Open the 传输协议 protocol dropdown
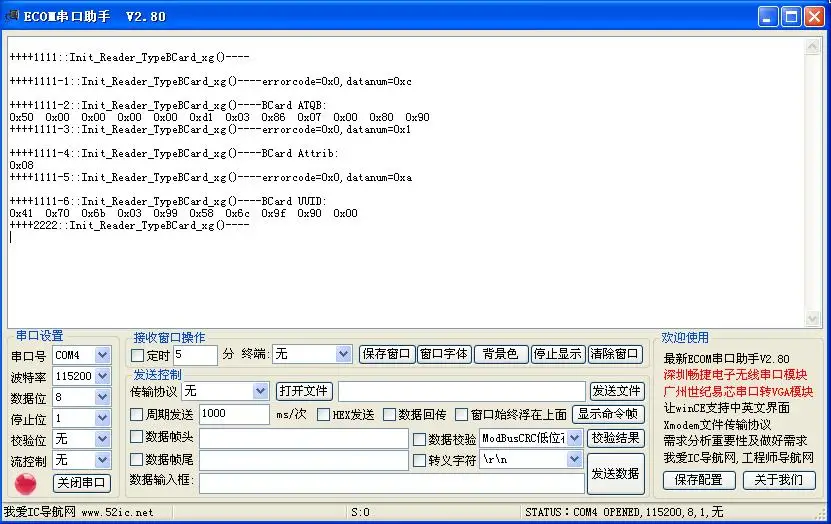Screen dimensions: 831x524 (260, 391)
